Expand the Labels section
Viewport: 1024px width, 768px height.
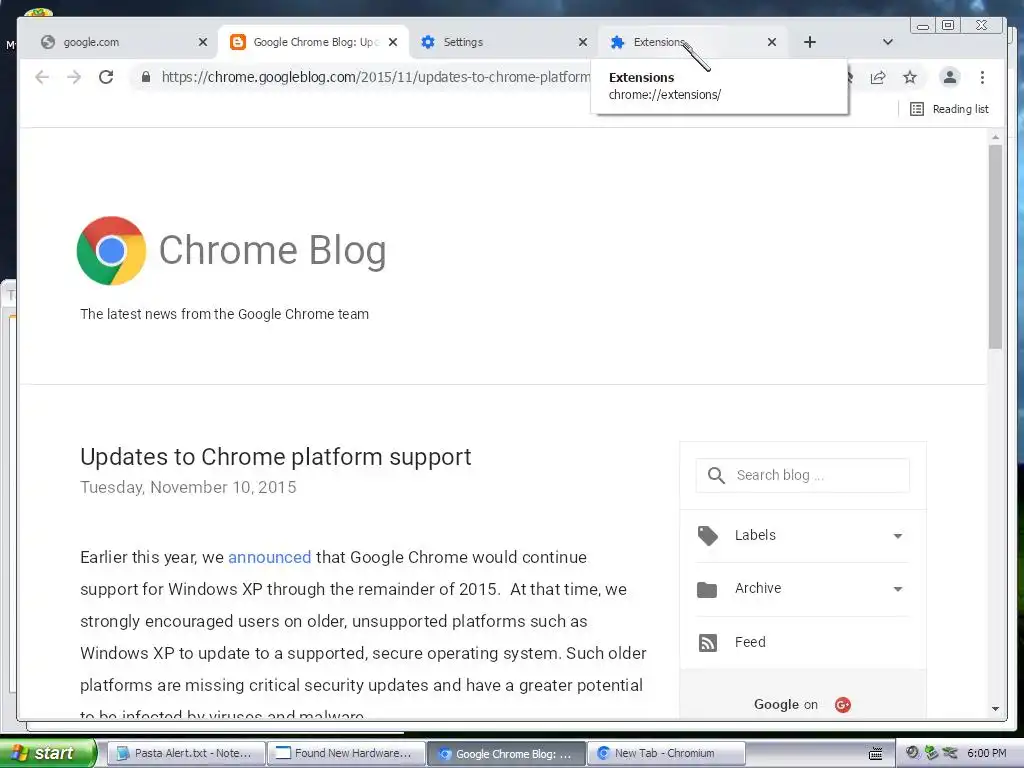[803, 536]
